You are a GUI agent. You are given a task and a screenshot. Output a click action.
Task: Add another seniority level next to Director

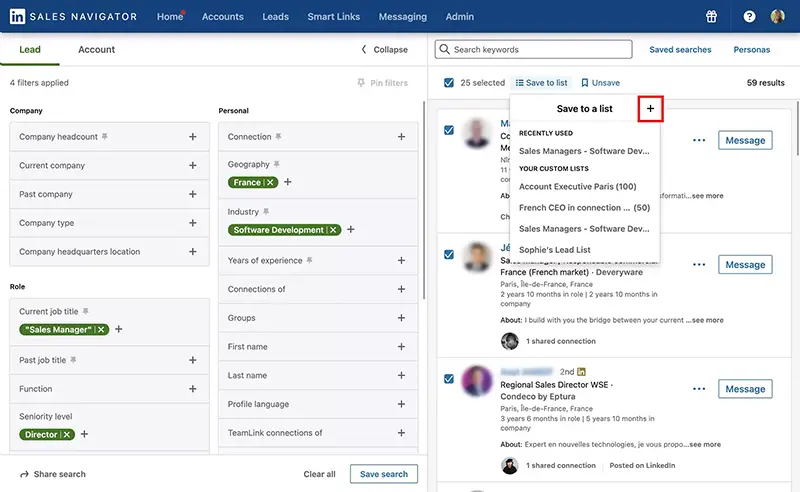[x=84, y=434]
